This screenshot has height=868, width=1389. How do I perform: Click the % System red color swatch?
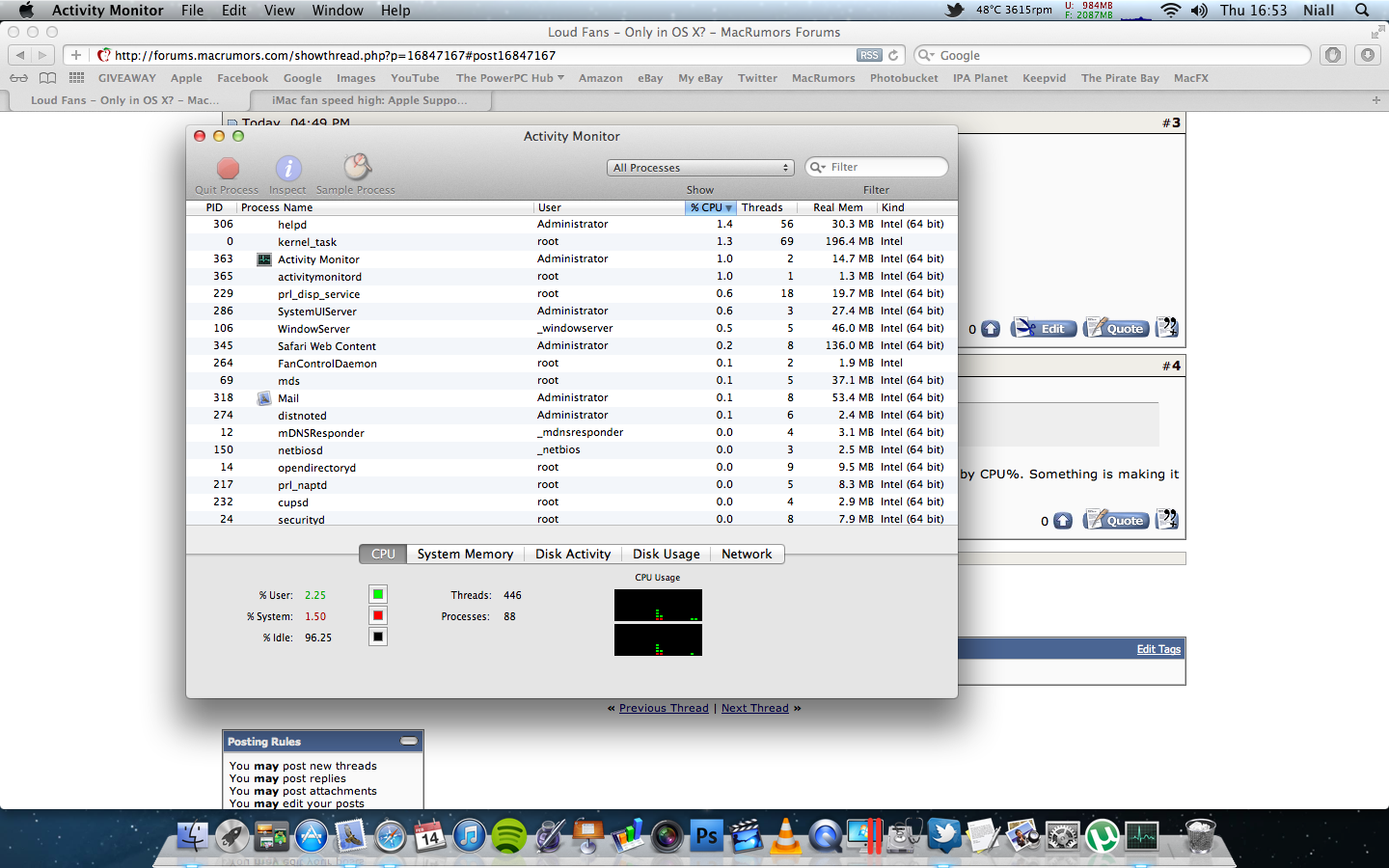378,615
